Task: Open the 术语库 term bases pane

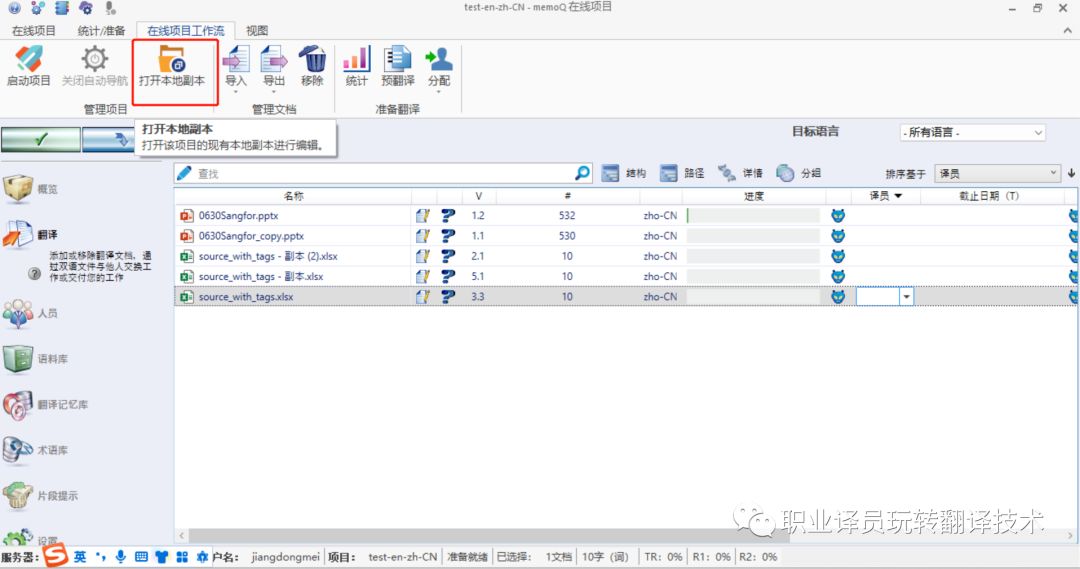Action: [36, 450]
